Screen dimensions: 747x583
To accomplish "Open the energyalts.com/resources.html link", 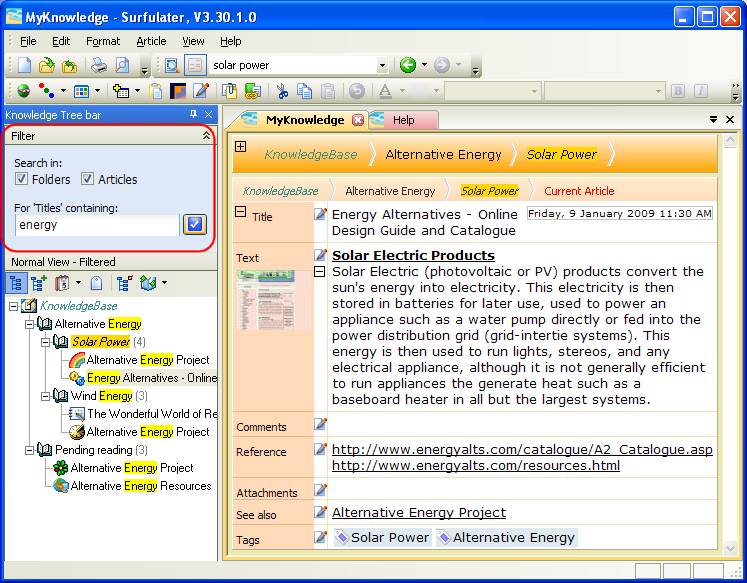I will (476, 465).
